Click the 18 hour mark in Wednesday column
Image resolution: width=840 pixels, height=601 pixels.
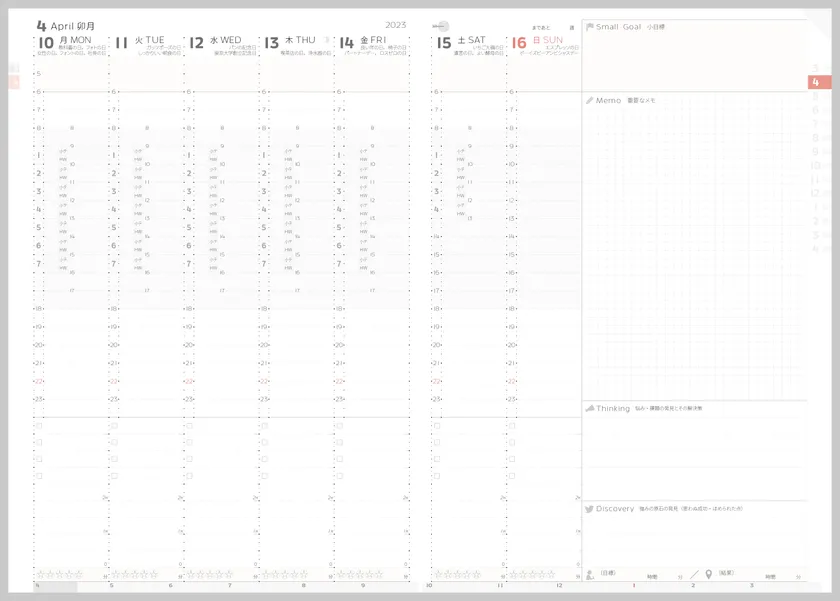[188, 309]
